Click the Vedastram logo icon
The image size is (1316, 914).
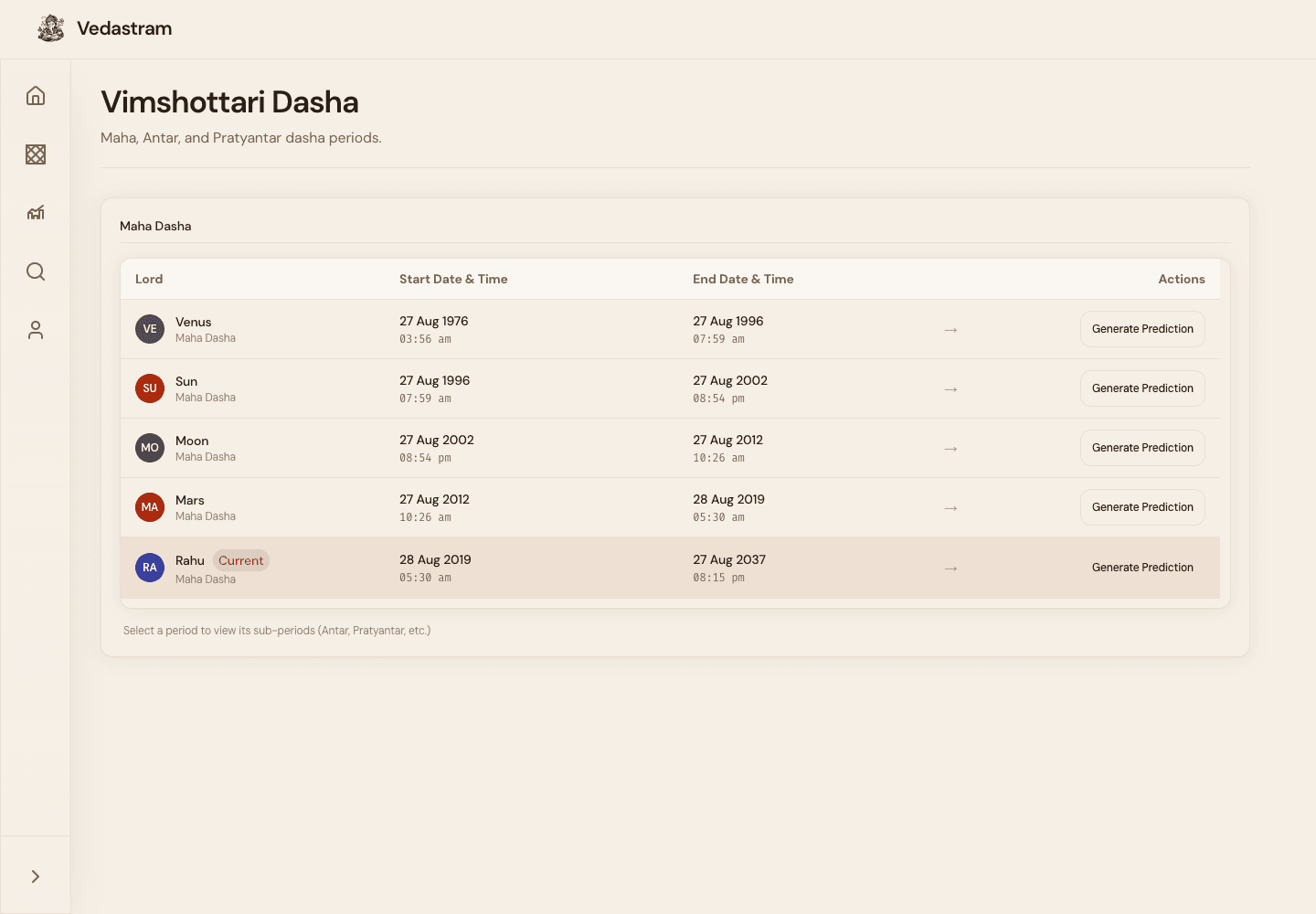[x=51, y=28]
